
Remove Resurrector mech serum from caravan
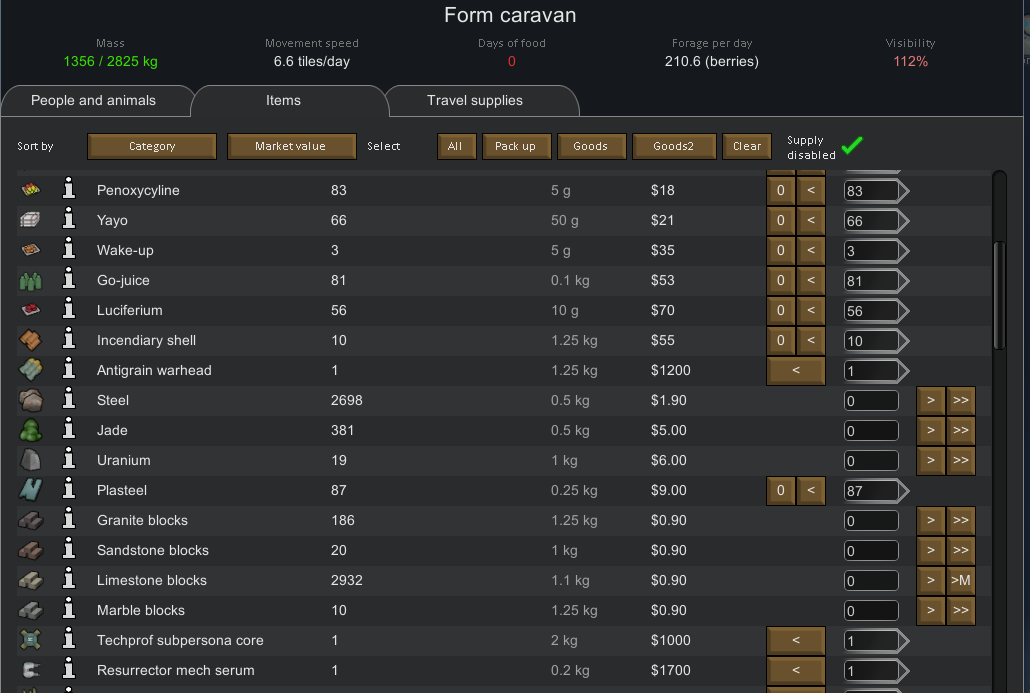[x=795, y=670]
